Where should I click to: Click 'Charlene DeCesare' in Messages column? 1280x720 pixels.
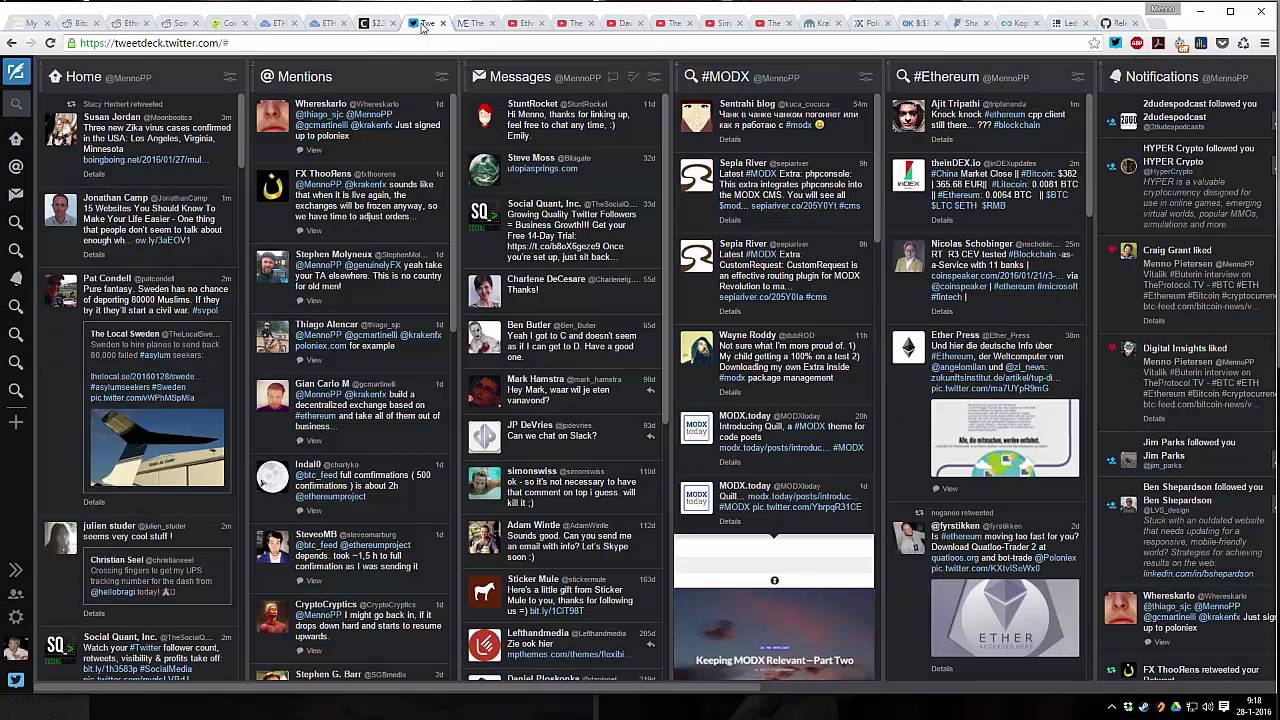click(x=546, y=279)
